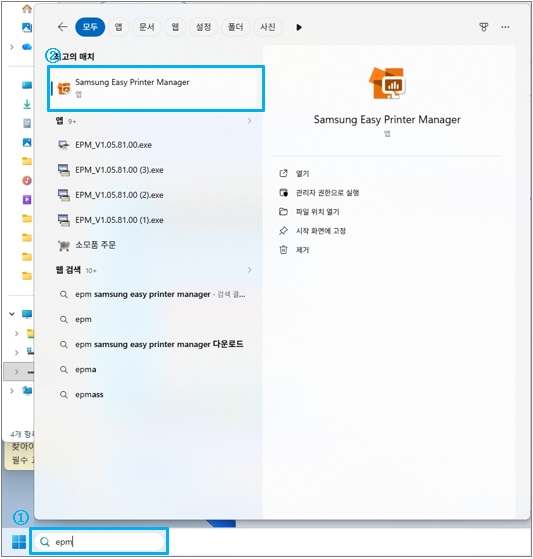Switch to the 웹 filter tab
The image size is (533, 559).
(175, 27)
